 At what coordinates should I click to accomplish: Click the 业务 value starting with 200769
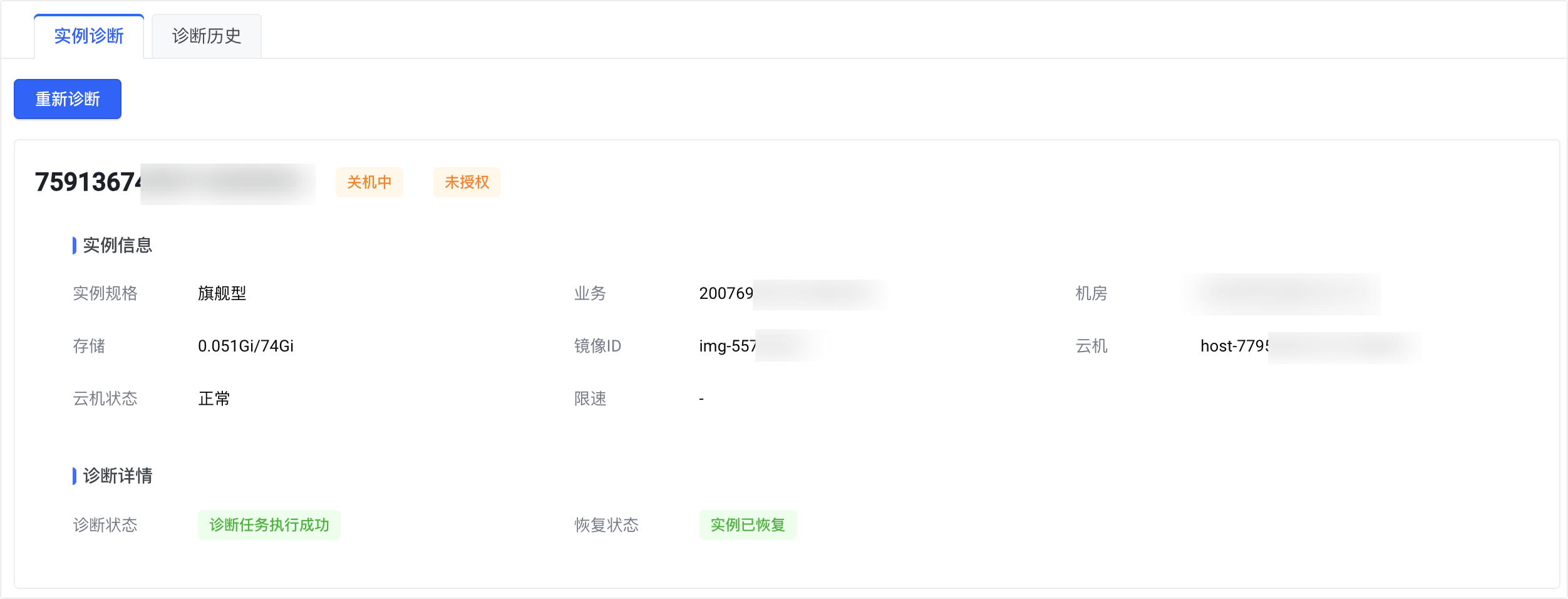[x=726, y=293]
